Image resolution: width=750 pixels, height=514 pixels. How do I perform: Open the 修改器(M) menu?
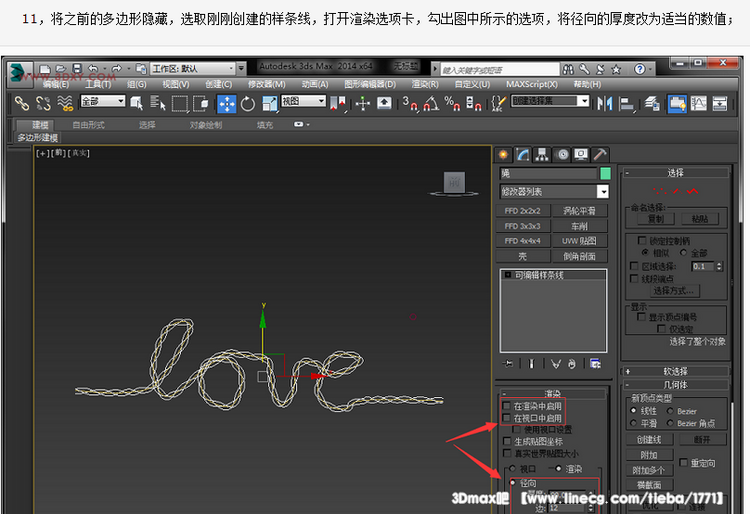coord(266,84)
